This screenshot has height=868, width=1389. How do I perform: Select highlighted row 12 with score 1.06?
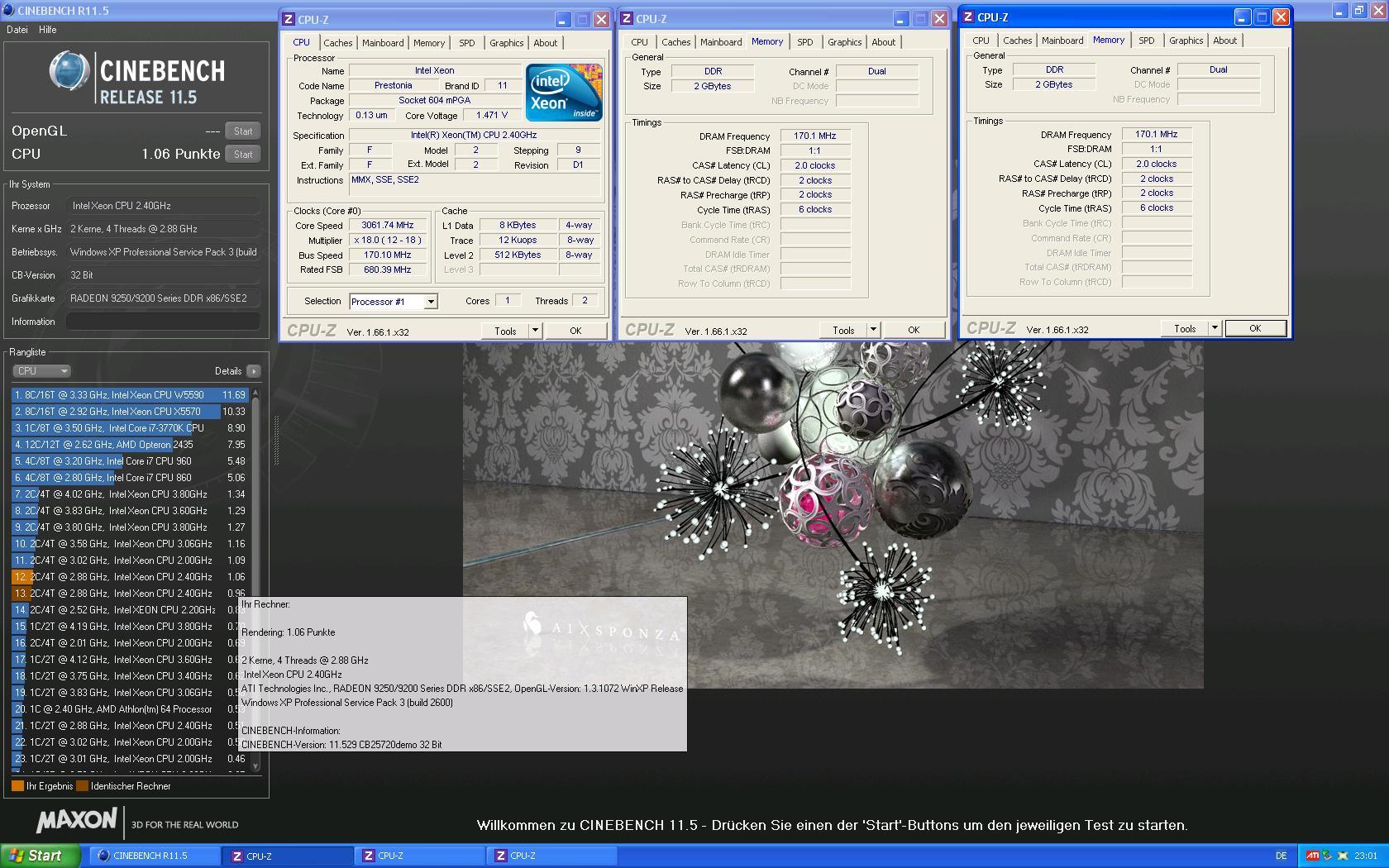(130, 577)
